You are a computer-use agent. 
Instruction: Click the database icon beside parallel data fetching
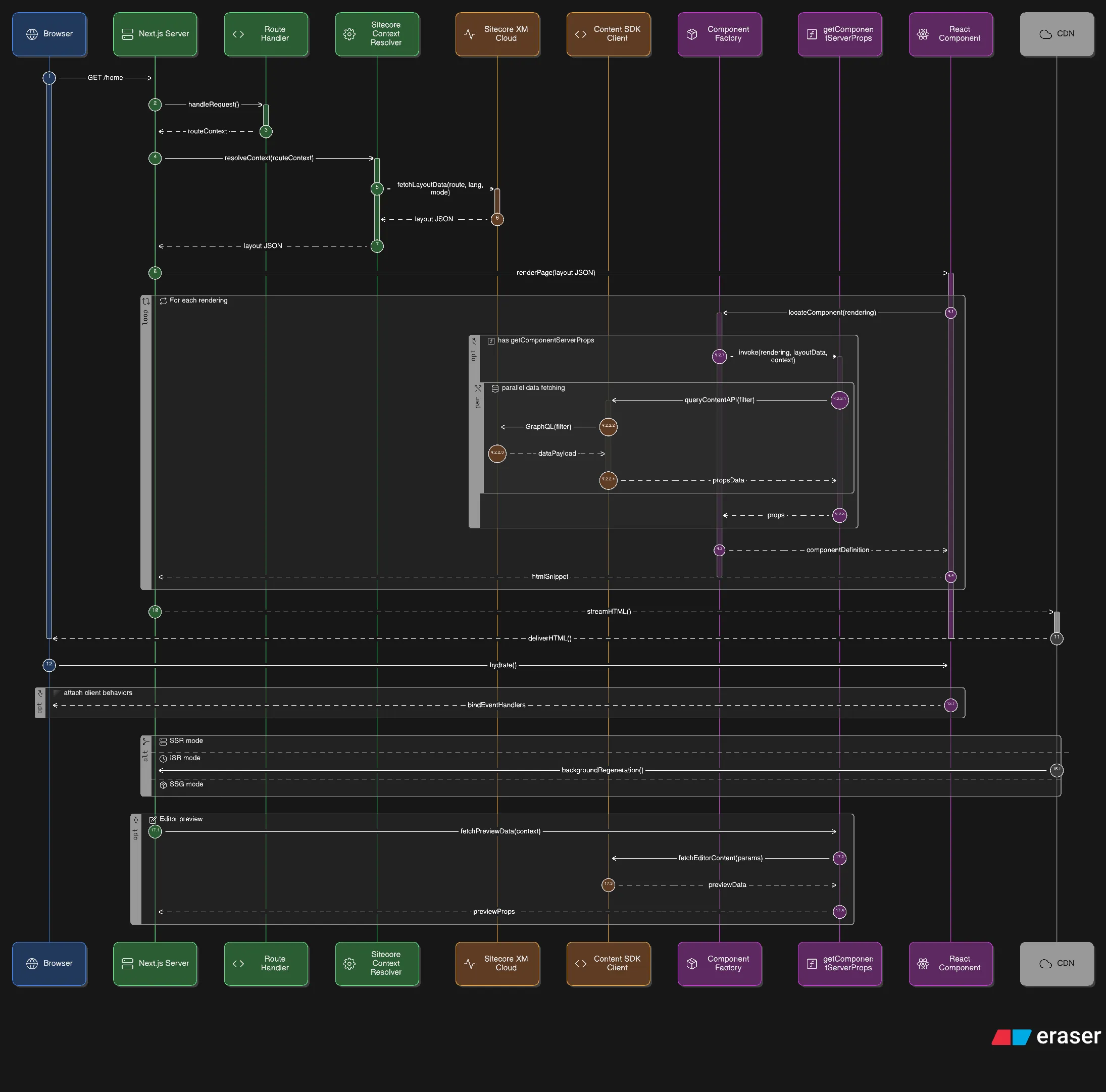[x=495, y=388]
